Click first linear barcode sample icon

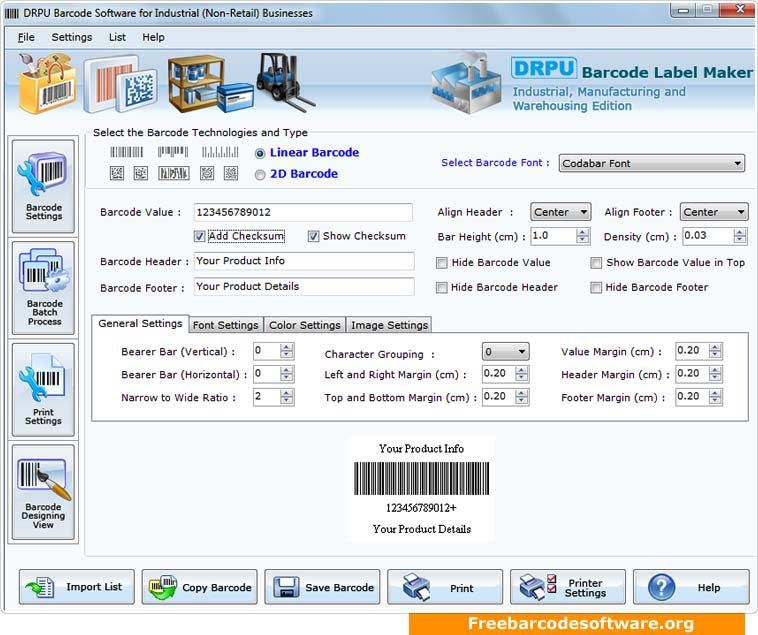127,152
